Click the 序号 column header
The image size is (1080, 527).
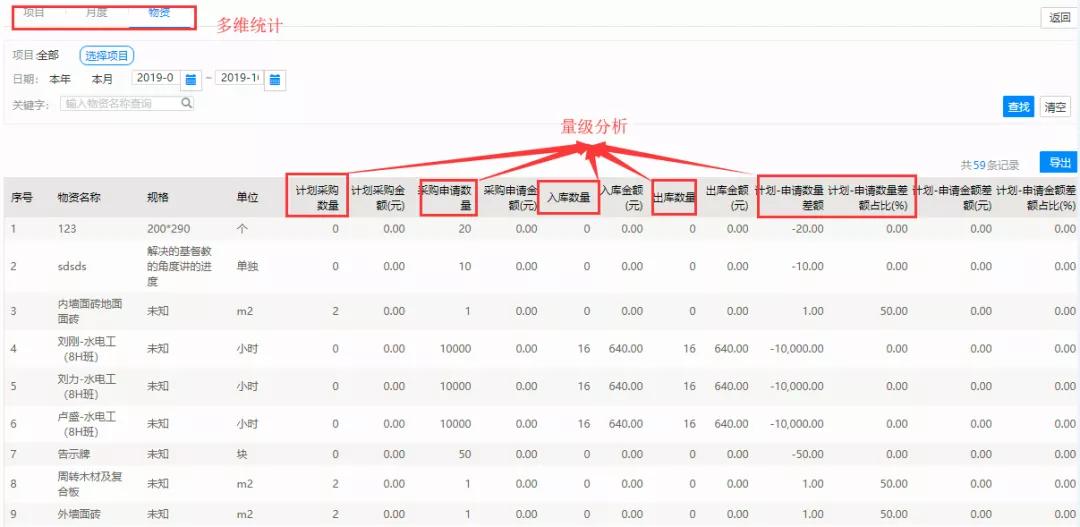pos(22,198)
